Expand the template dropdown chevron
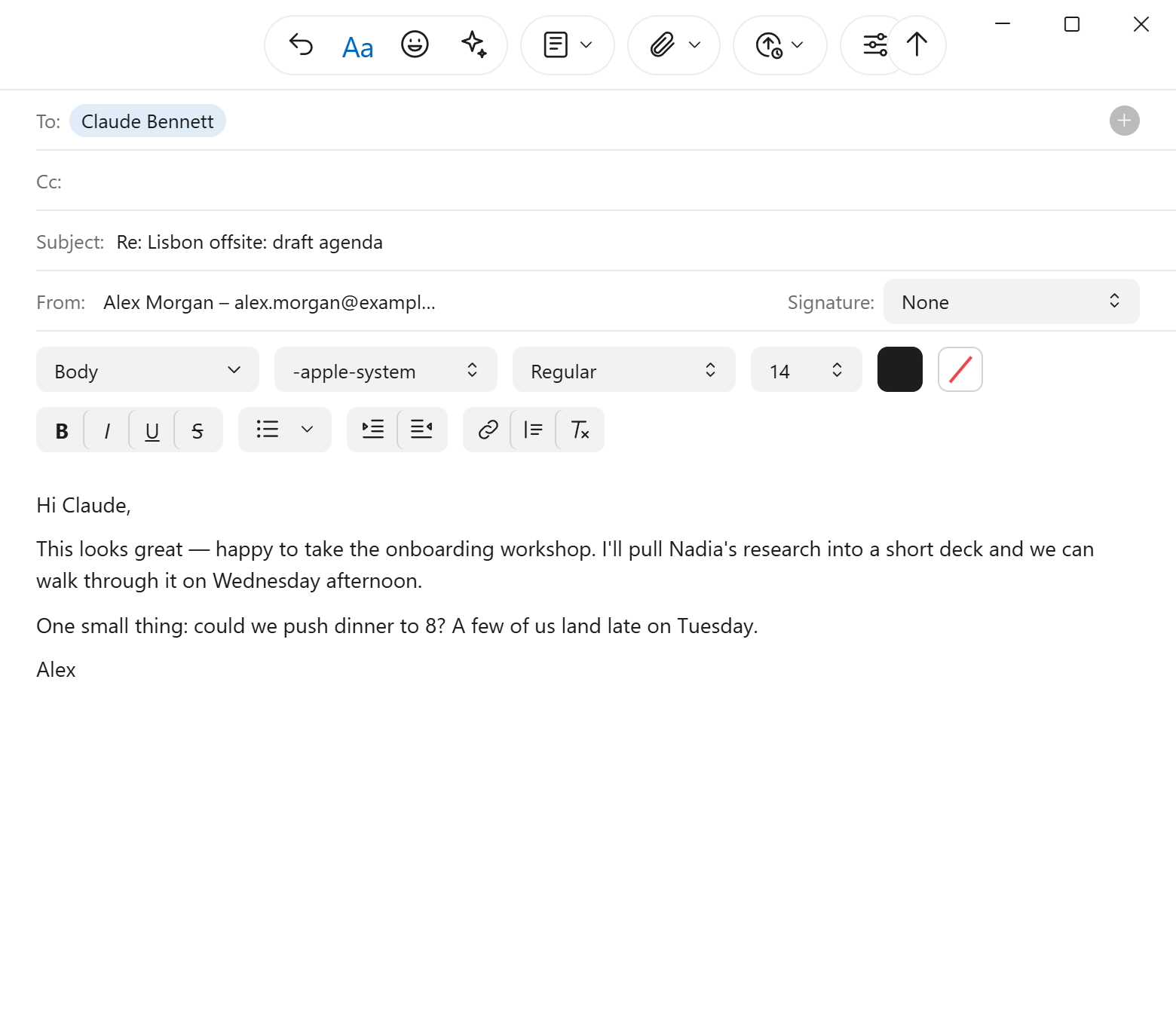Image resolution: width=1176 pixels, height=1025 pixels. (586, 44)
